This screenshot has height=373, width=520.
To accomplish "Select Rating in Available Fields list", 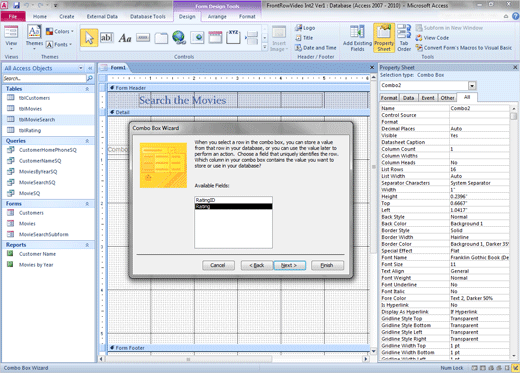I will point(233,206).
